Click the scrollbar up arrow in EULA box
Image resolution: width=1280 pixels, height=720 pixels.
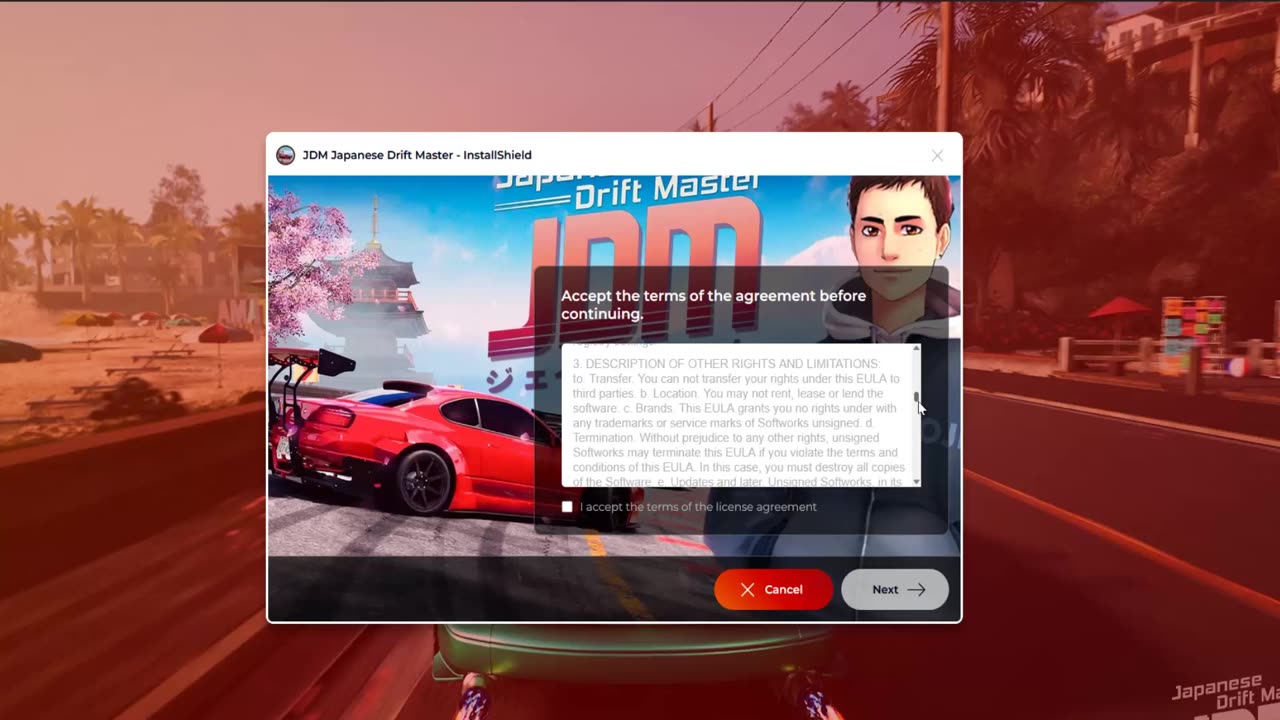pos(916,349)
